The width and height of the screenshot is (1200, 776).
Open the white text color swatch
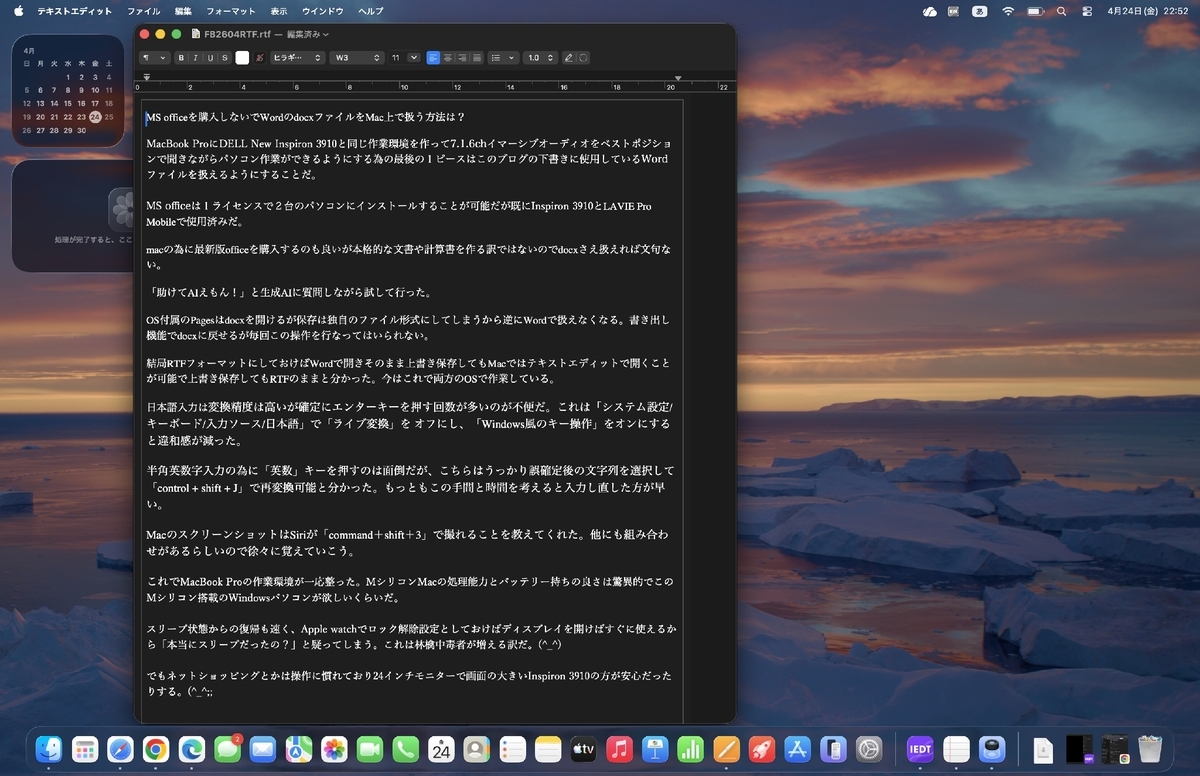[242, 58]
